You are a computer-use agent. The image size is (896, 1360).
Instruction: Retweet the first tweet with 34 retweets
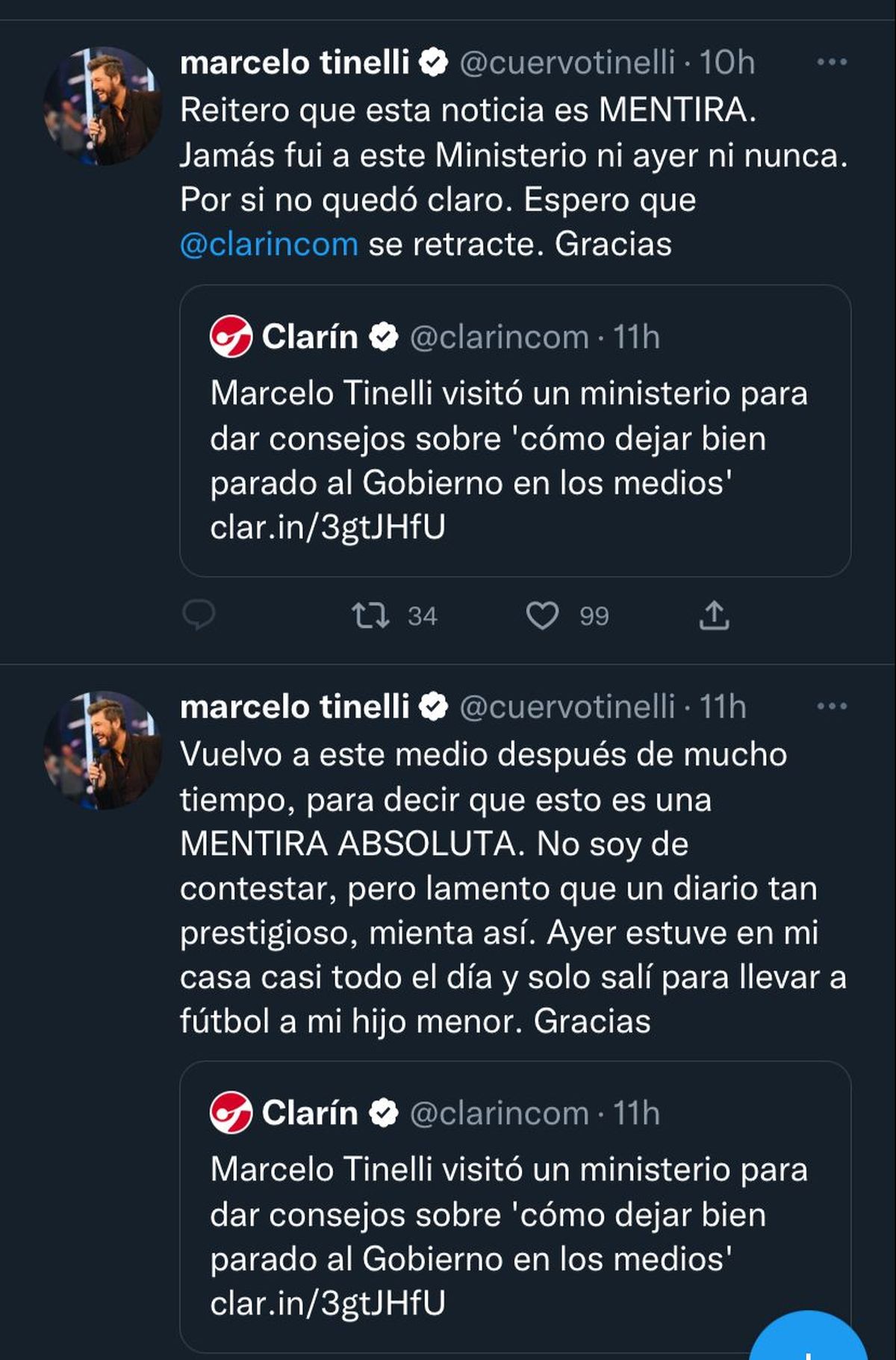370,615
